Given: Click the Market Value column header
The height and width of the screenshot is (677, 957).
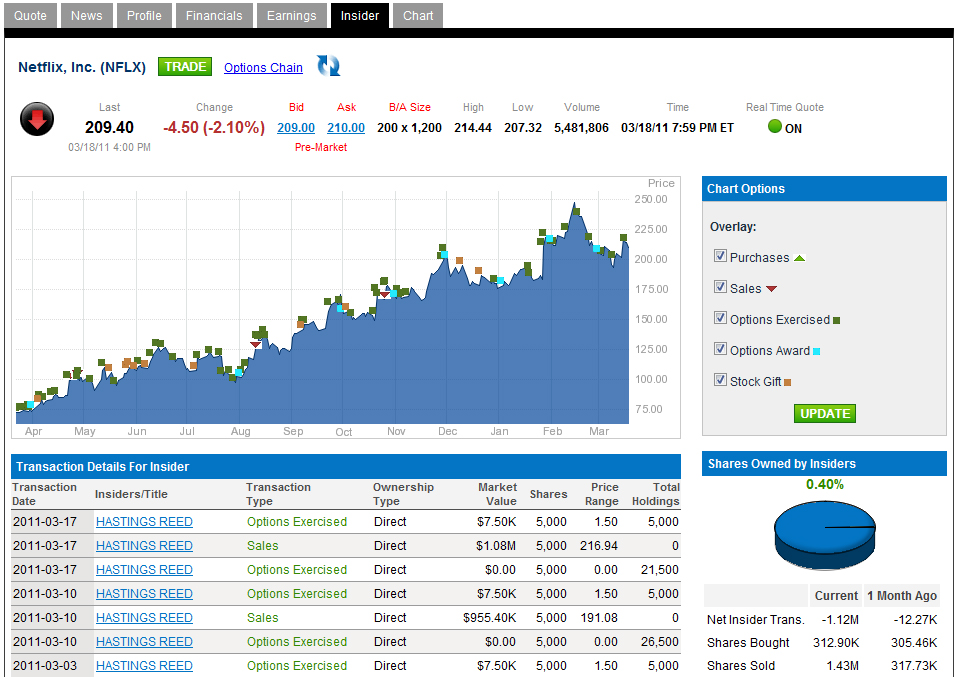Looking at the screenshot, I should click(x=497, y=494).
